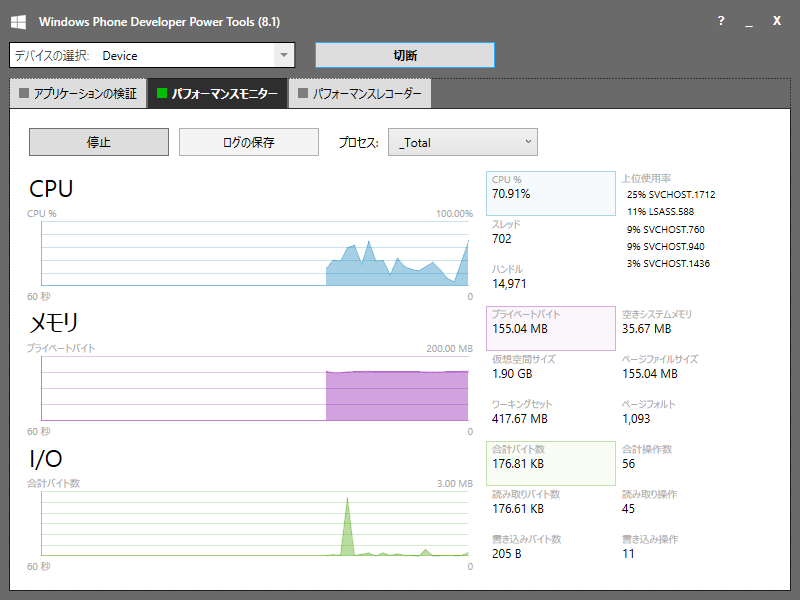The height and width of the screenshot is (600, 800).
Task: Click the Windows logo icon in title bar
Action: pyautogui.click(x=18, y=22)
